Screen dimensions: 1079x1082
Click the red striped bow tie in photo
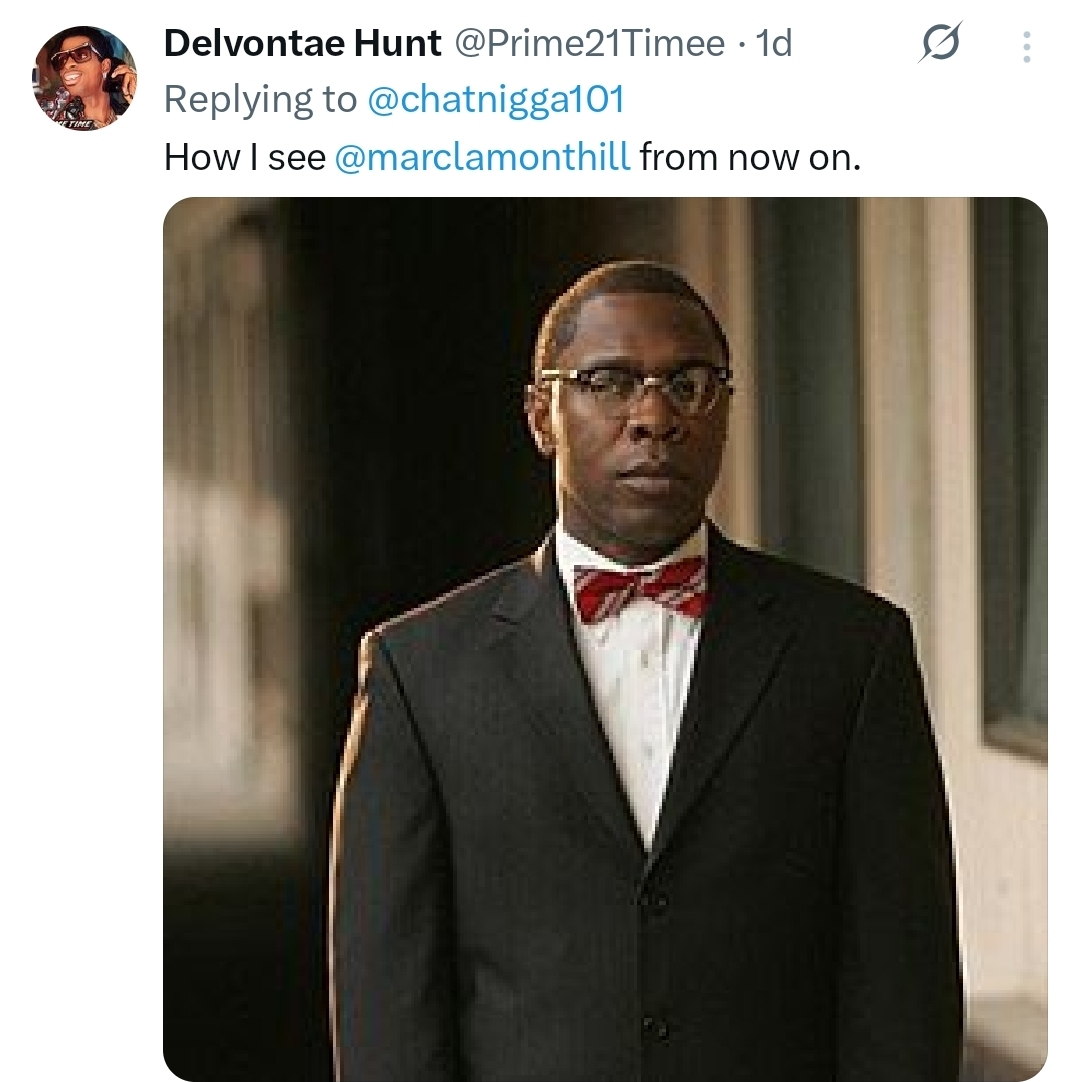pos(640,589)
